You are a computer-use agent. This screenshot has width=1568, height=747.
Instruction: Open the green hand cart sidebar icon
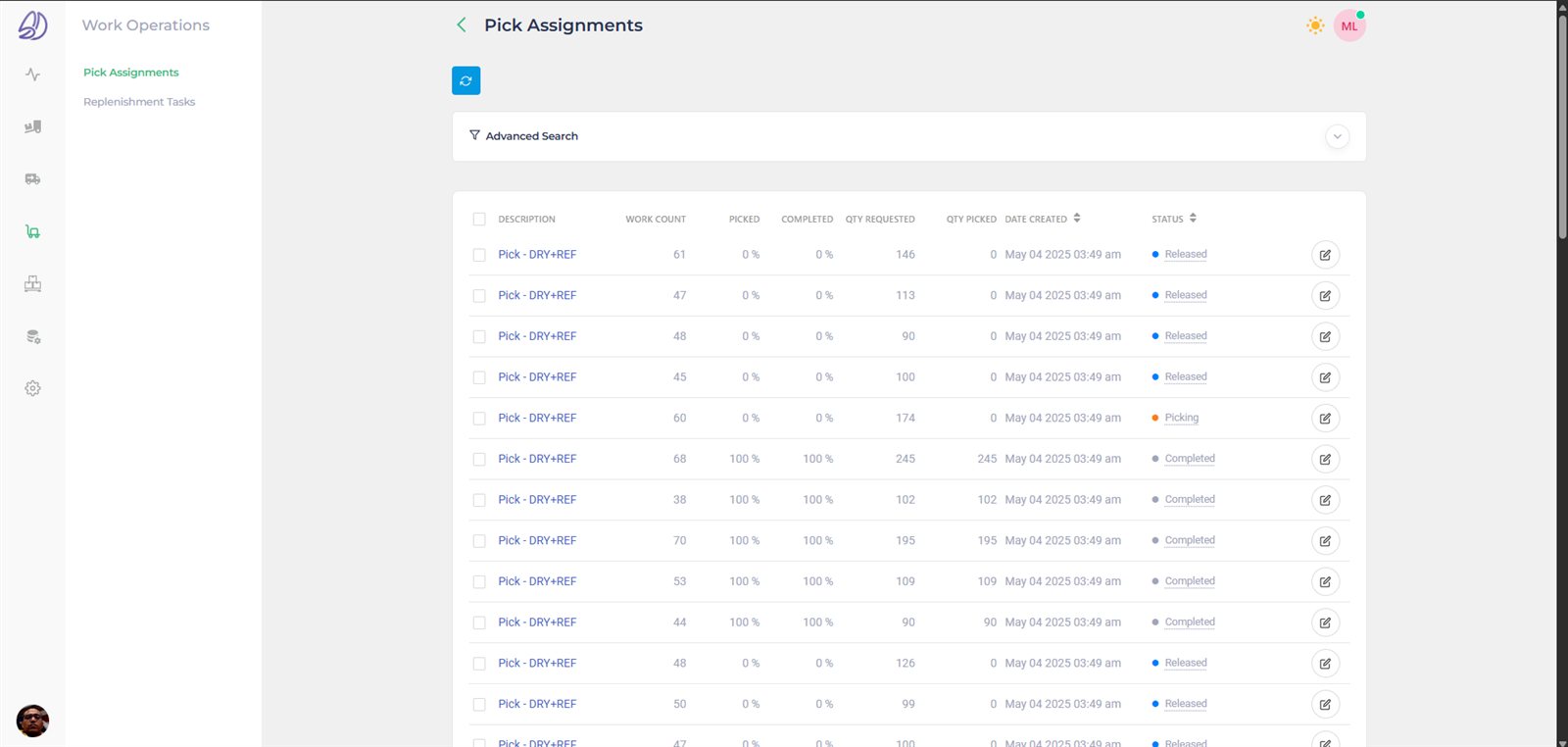tap(32, 231)
